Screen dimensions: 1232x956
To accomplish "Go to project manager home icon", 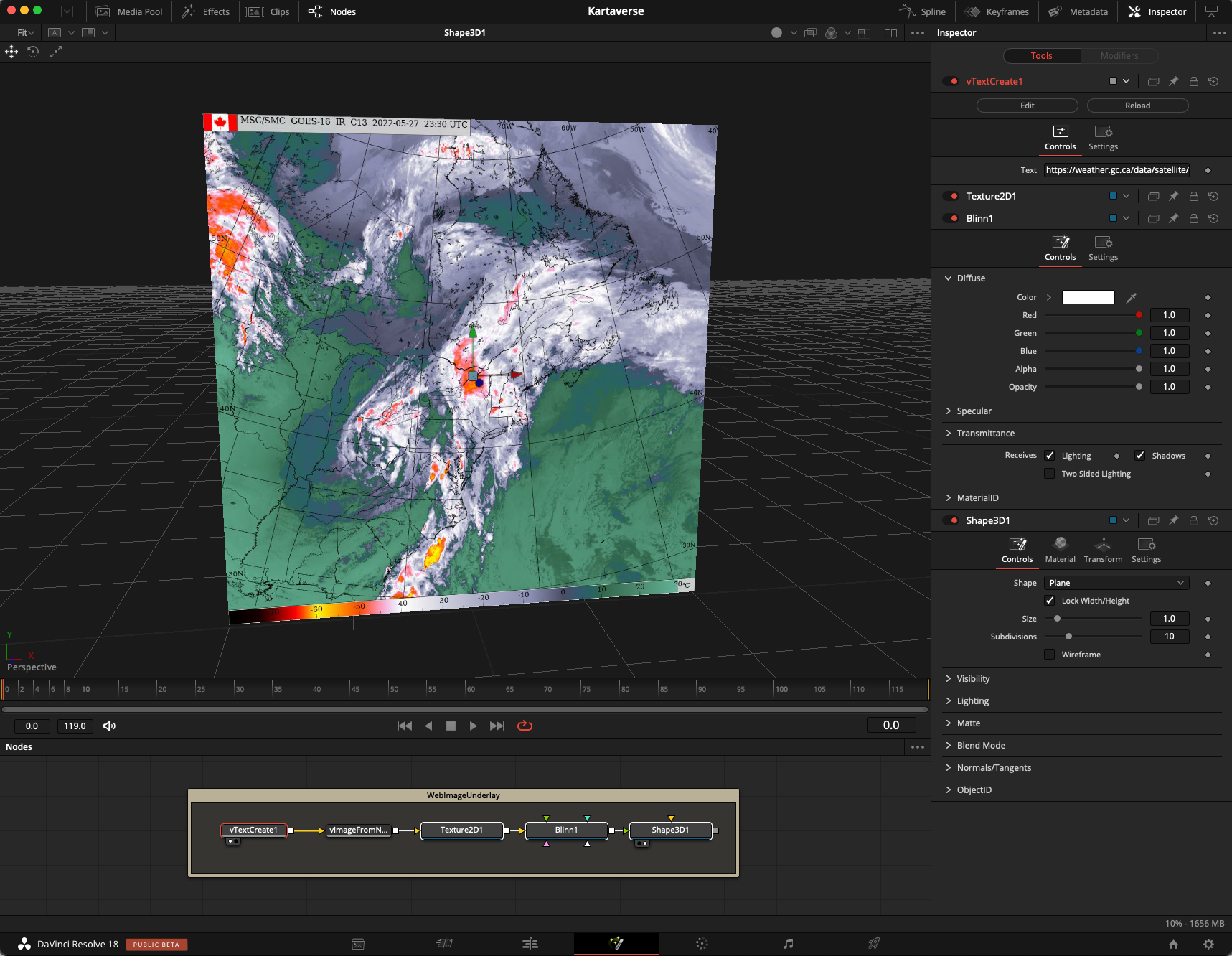I will coord(1173,944).
